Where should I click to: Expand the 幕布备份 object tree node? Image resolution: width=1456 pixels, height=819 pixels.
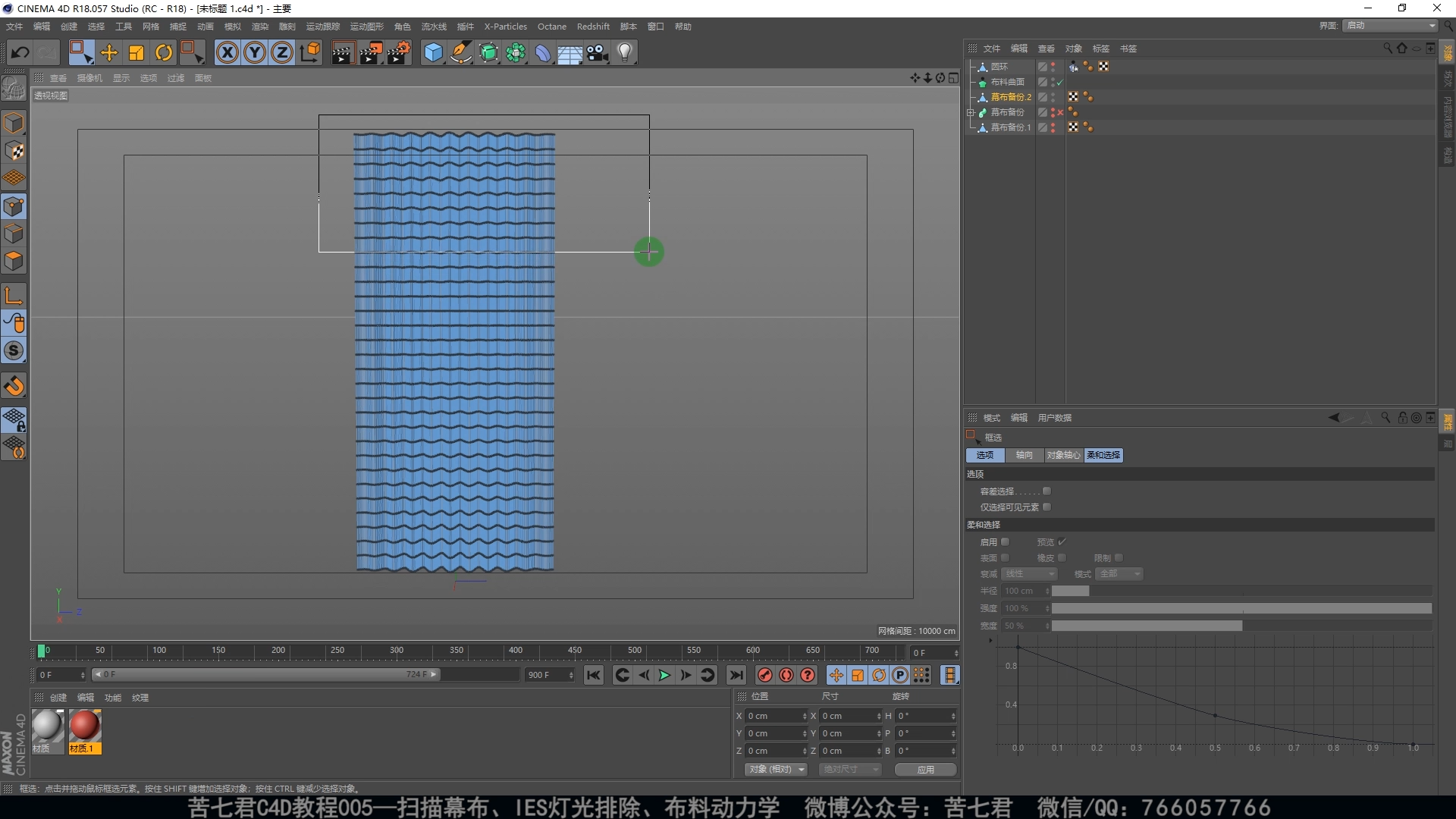click(971, 112)
